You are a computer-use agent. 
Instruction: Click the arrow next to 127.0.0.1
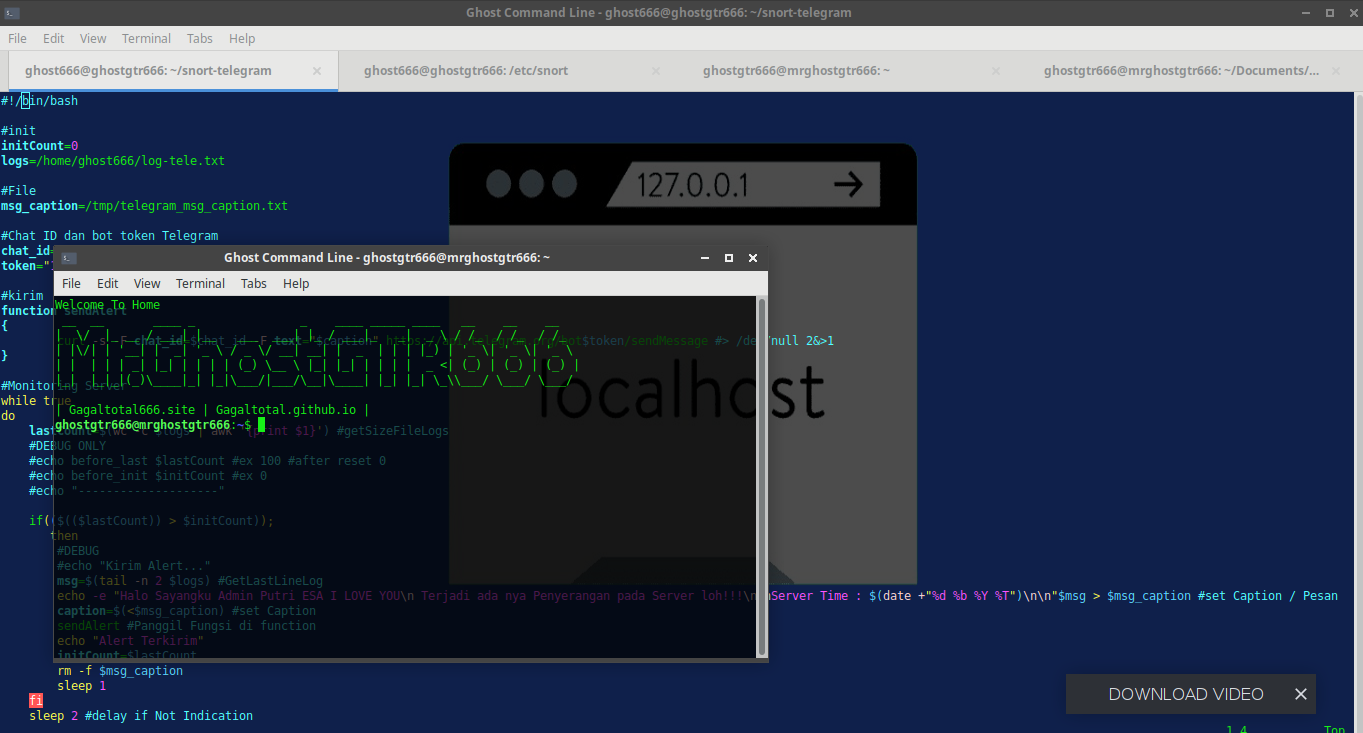(x=847, y=185)
